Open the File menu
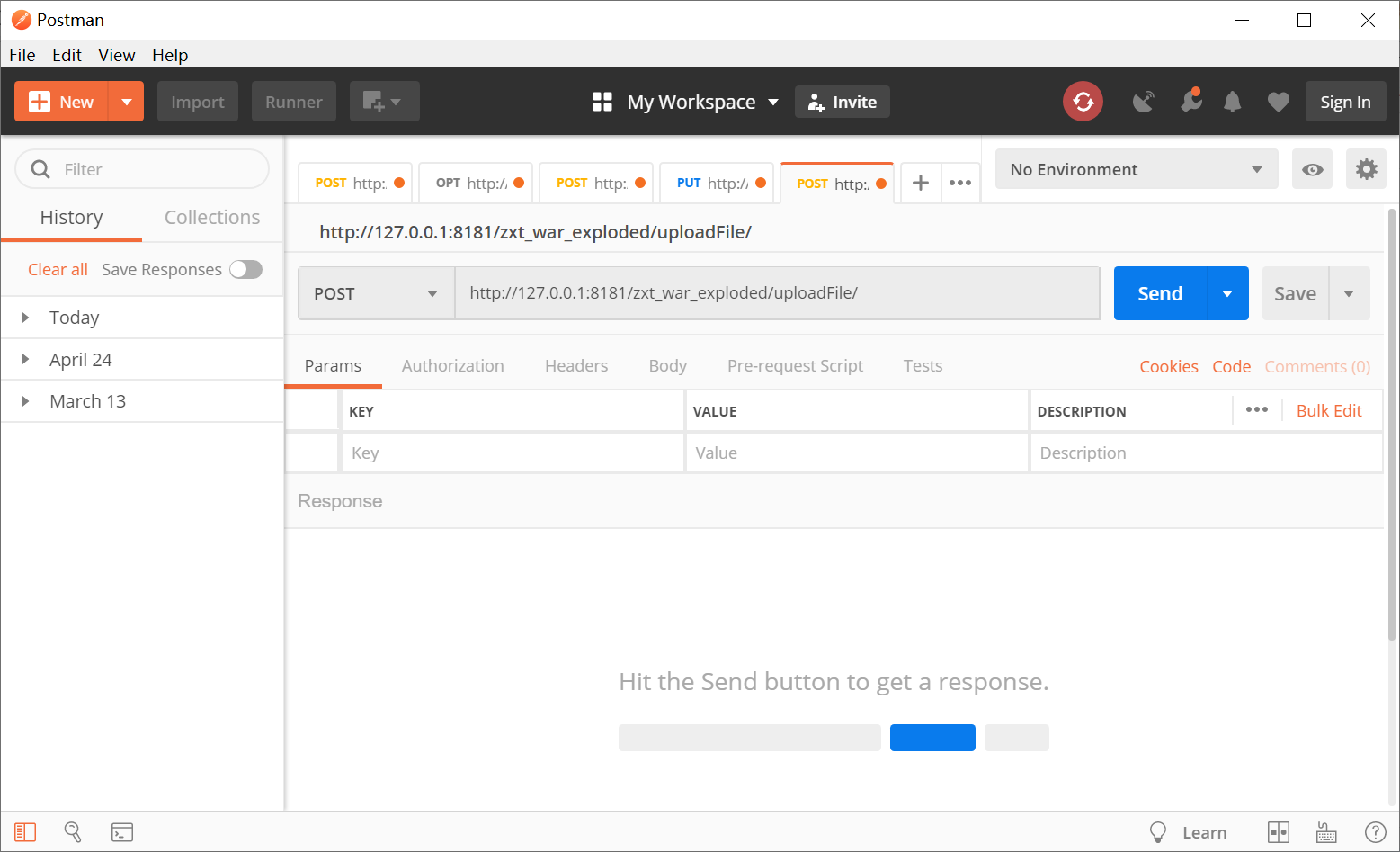Screen dimensions: 1400x852 (x=22, y=55)
